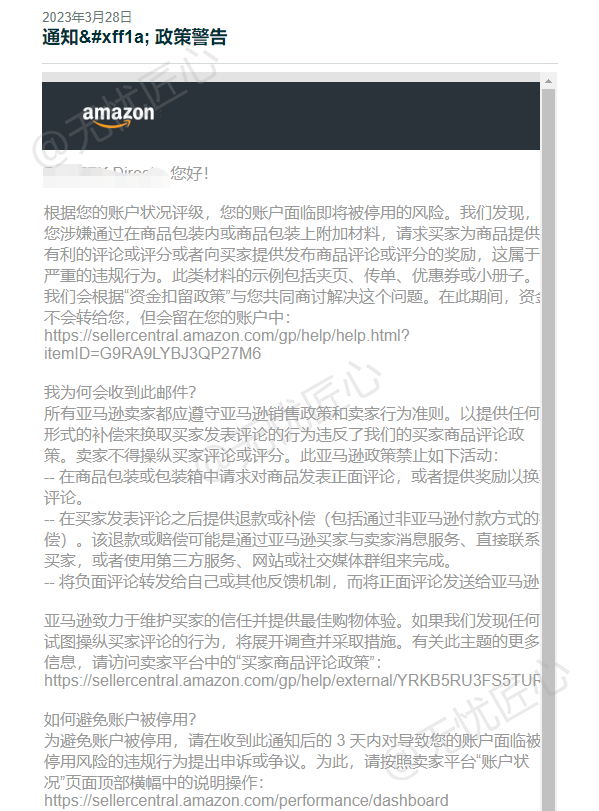Open the sellercentral help.html link

[227, 344]
